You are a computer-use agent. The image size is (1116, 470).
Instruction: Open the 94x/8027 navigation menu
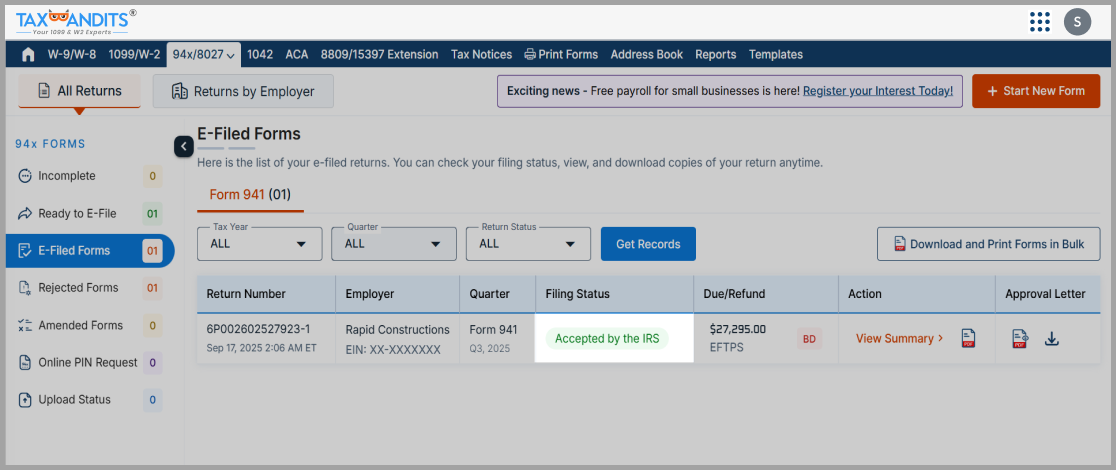(204, 55)
